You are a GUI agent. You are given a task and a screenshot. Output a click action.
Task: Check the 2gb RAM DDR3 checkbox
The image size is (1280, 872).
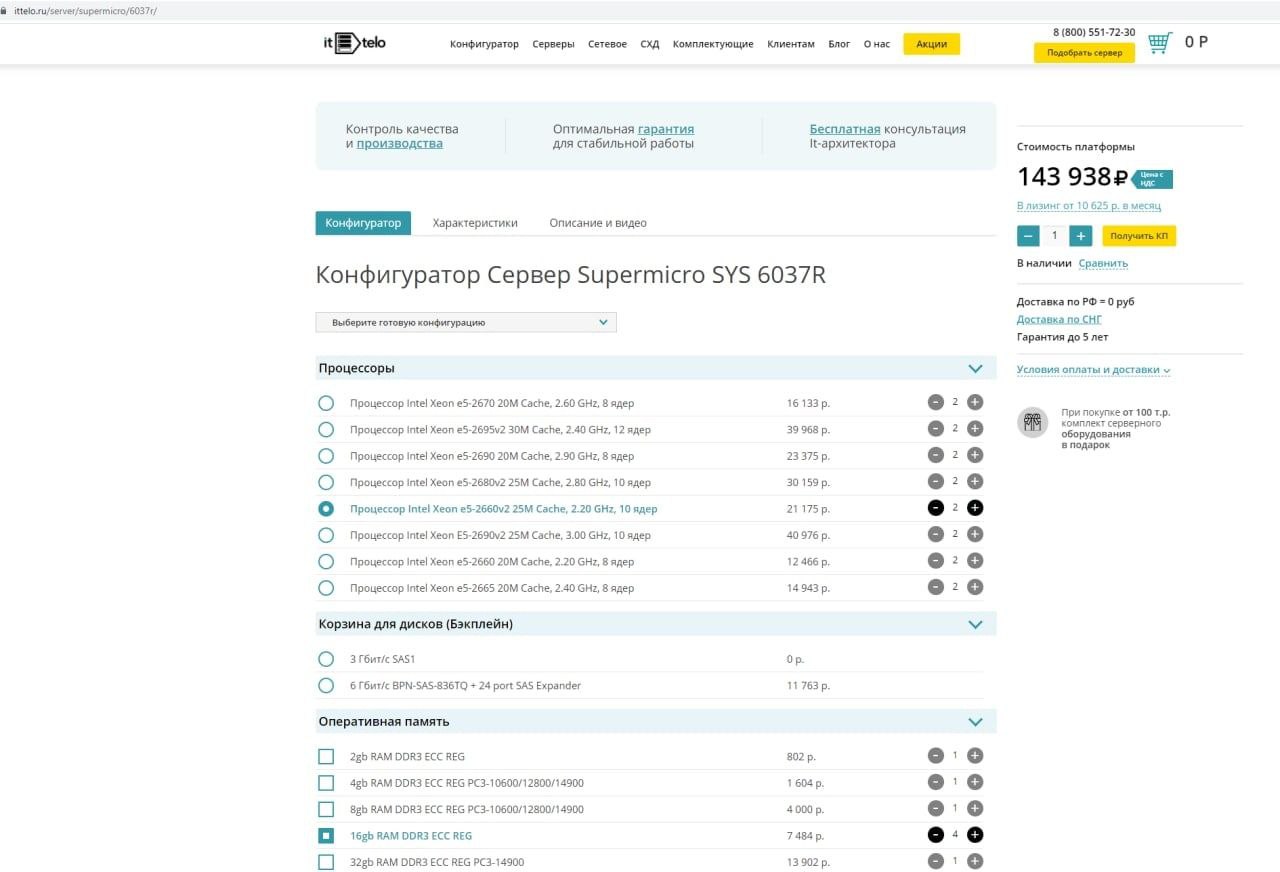[326, 756]
